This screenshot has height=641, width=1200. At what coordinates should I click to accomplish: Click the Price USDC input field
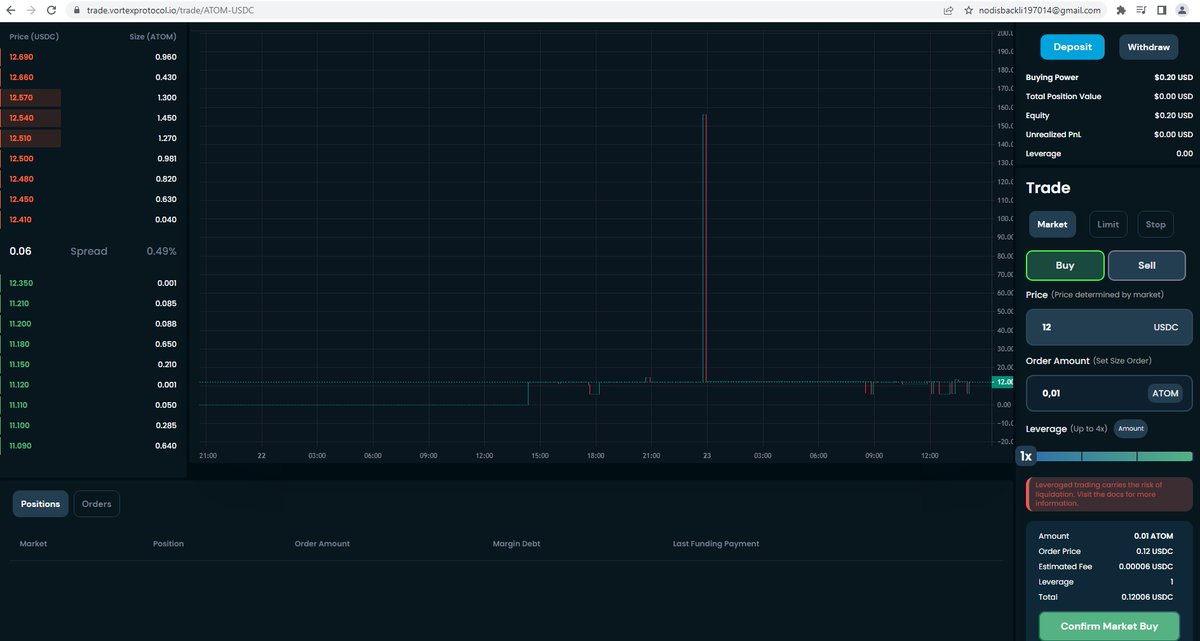[x=1109, y=327]
